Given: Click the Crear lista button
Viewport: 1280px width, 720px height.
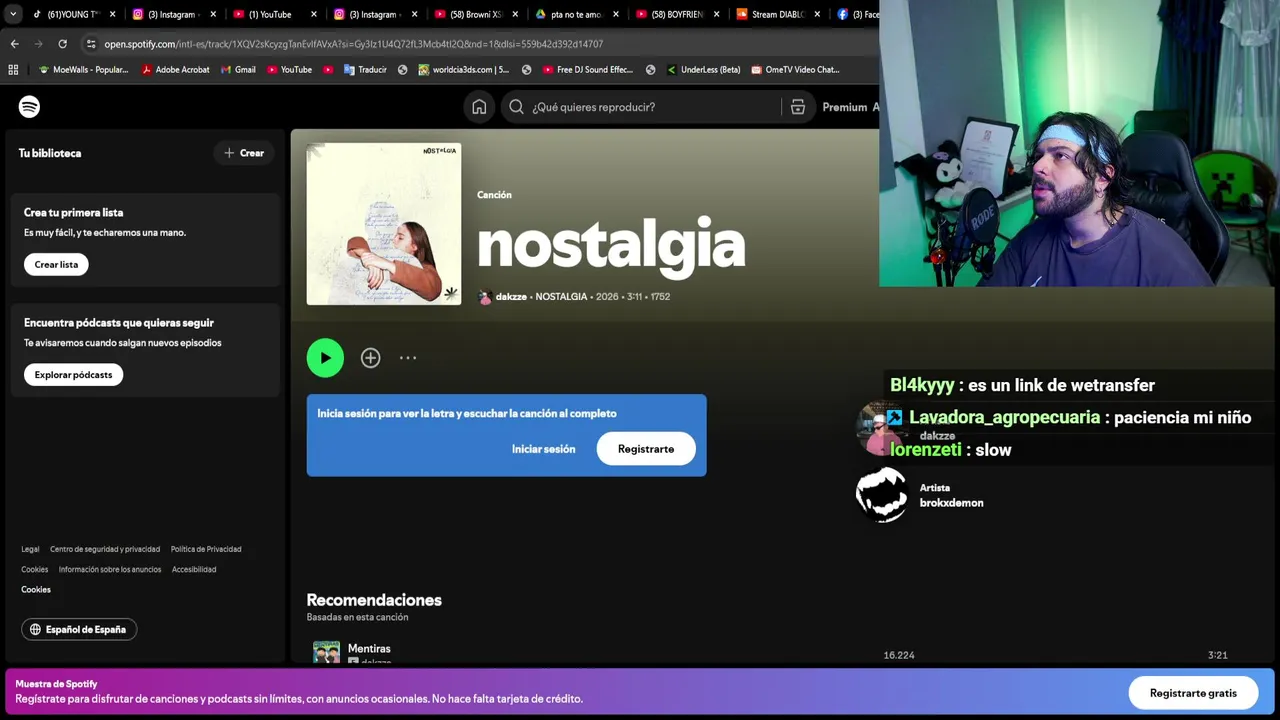Looking at the screenshot, I should tap(56, 264).
